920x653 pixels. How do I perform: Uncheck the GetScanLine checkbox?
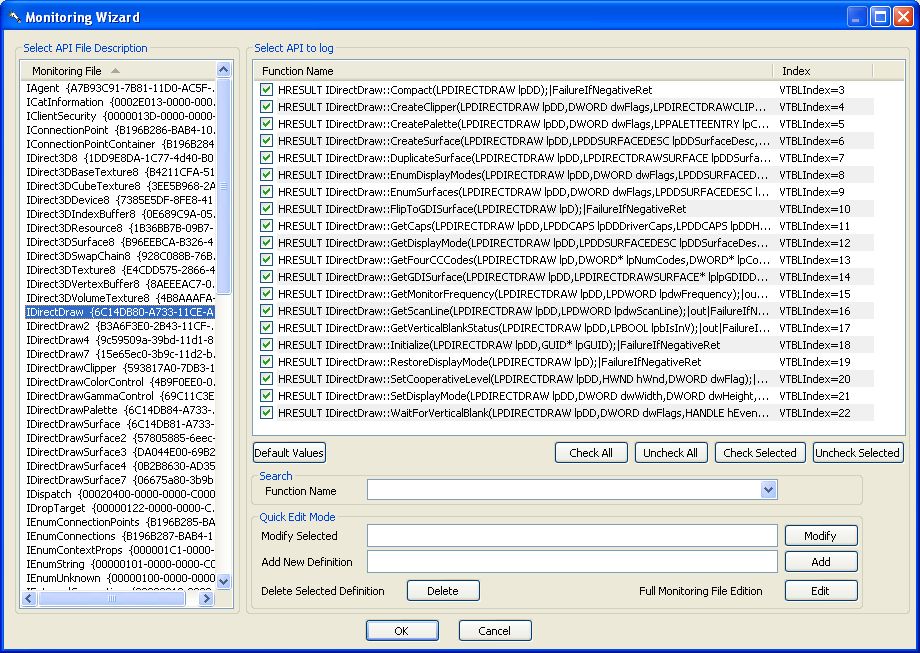[x=266, y=311]
